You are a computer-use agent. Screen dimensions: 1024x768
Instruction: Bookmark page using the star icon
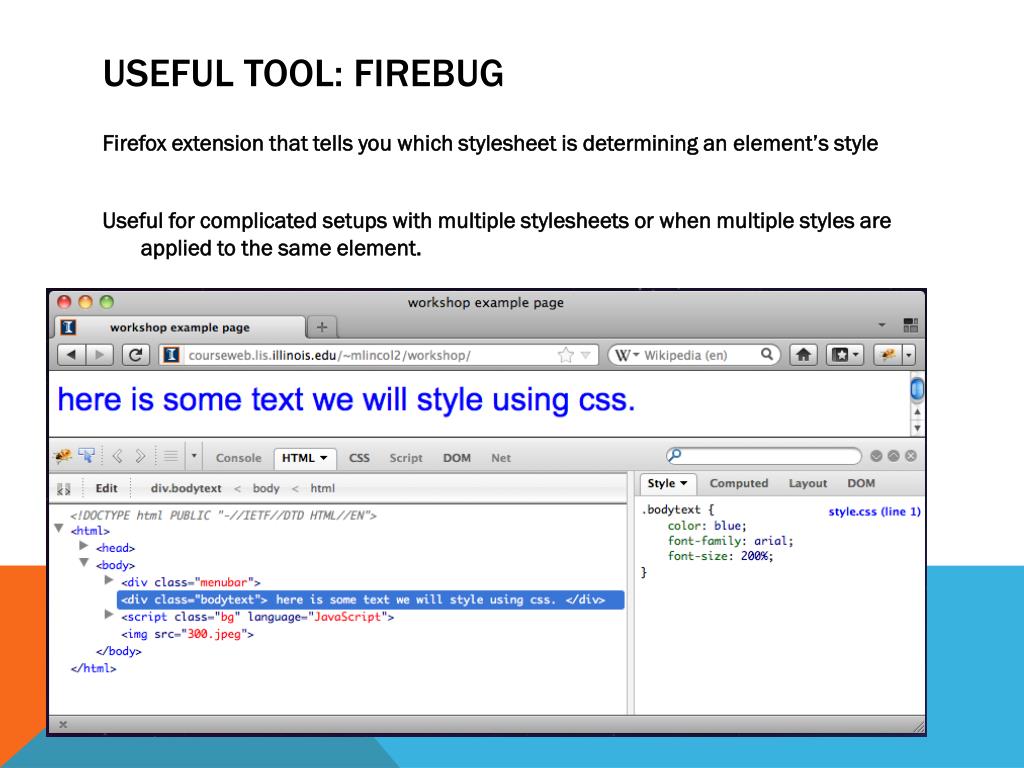point(566,355)
